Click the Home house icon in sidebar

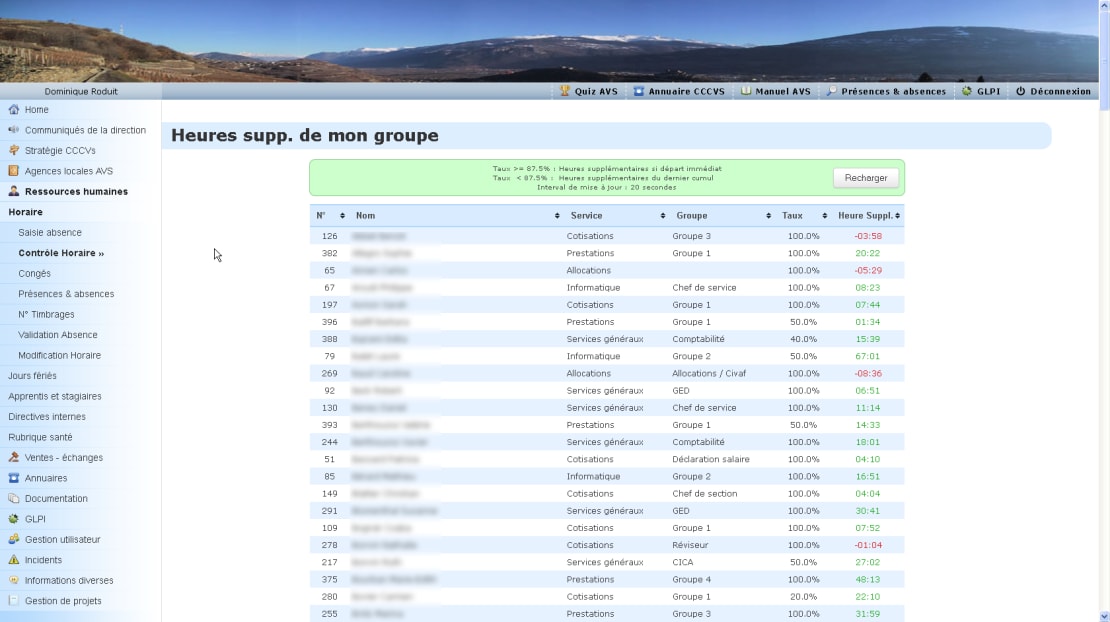(13, 110)
